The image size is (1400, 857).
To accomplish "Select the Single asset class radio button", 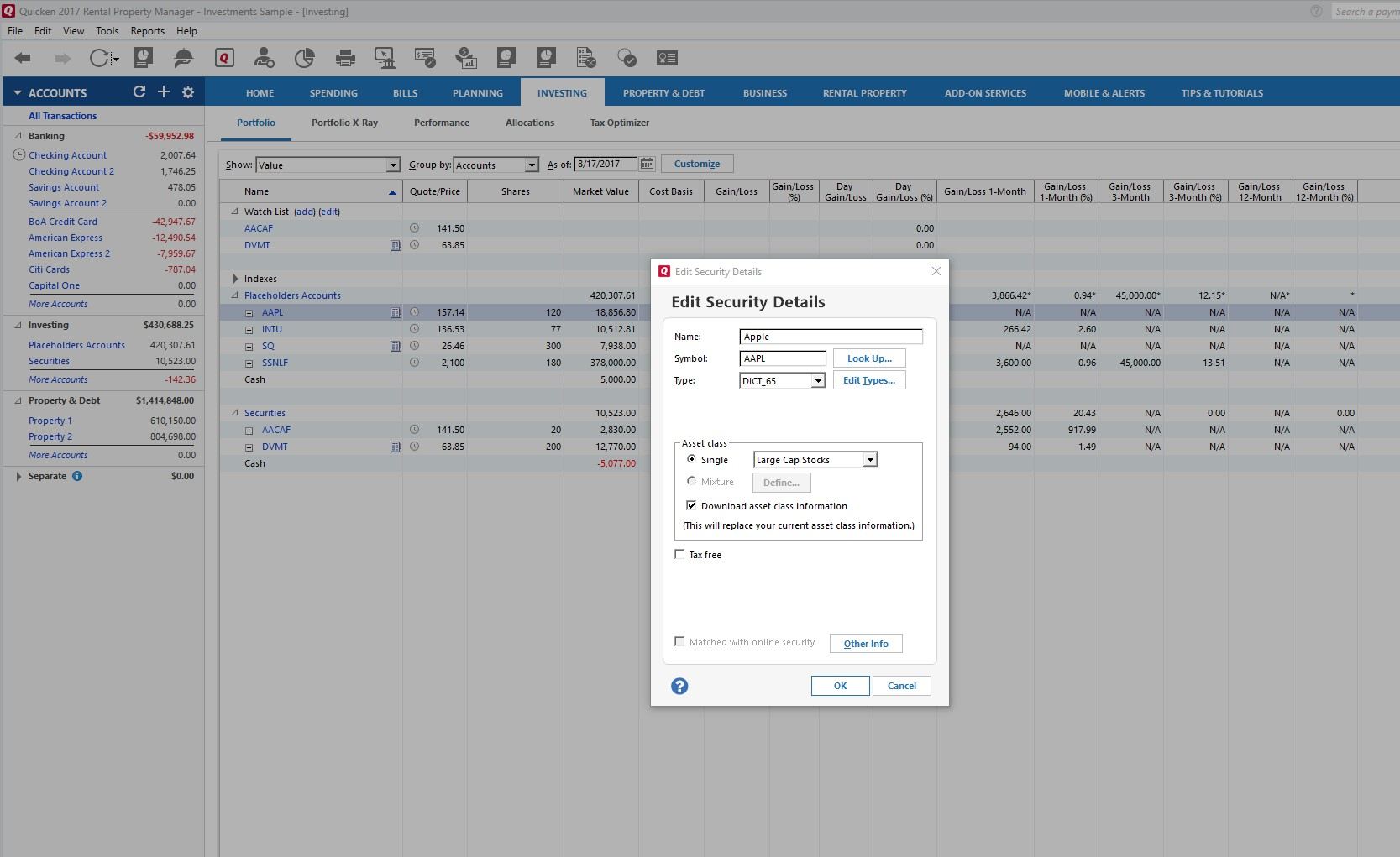I will [x=691, y=460].
